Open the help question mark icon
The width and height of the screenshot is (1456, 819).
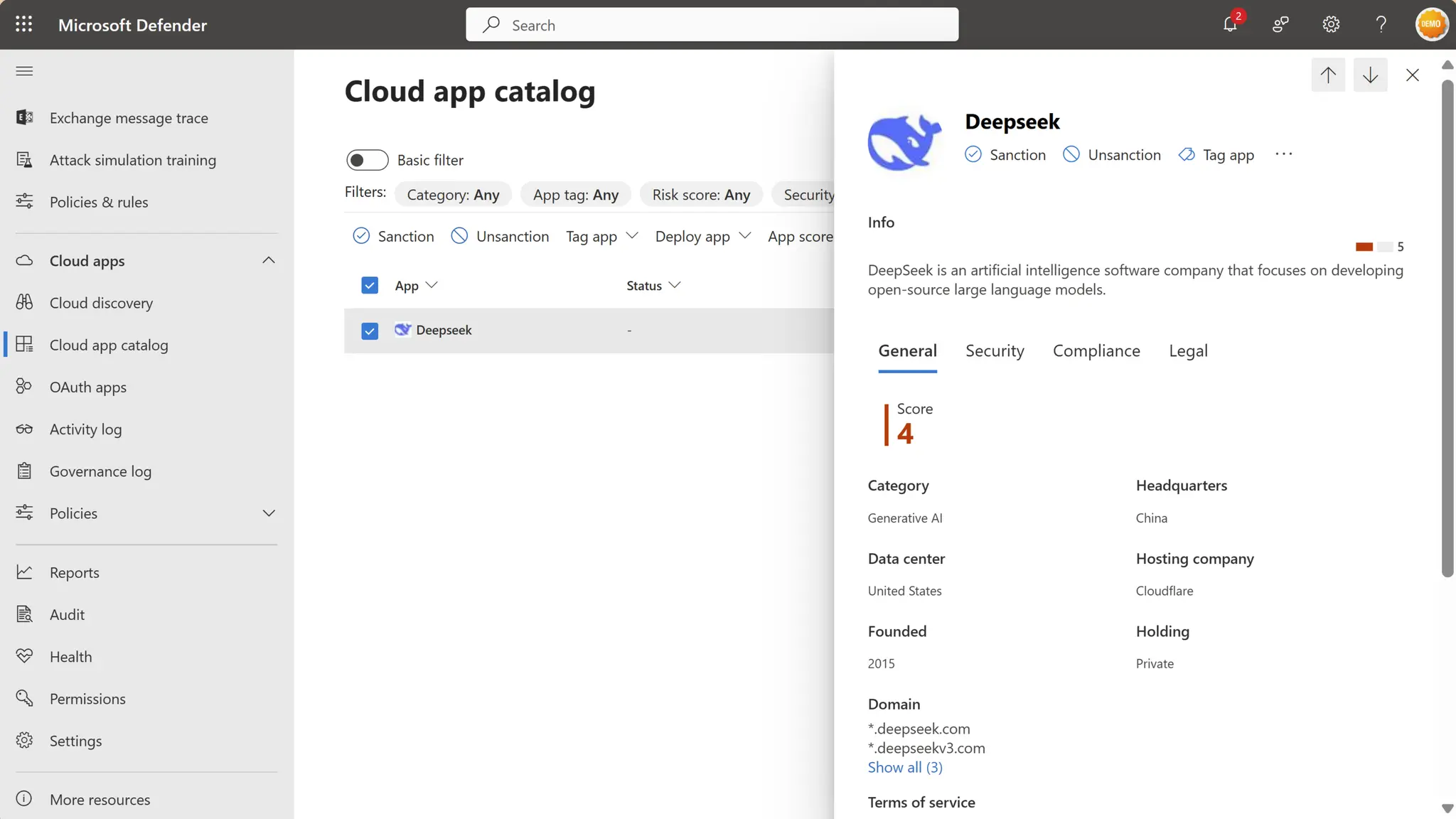pos(1381,25)
